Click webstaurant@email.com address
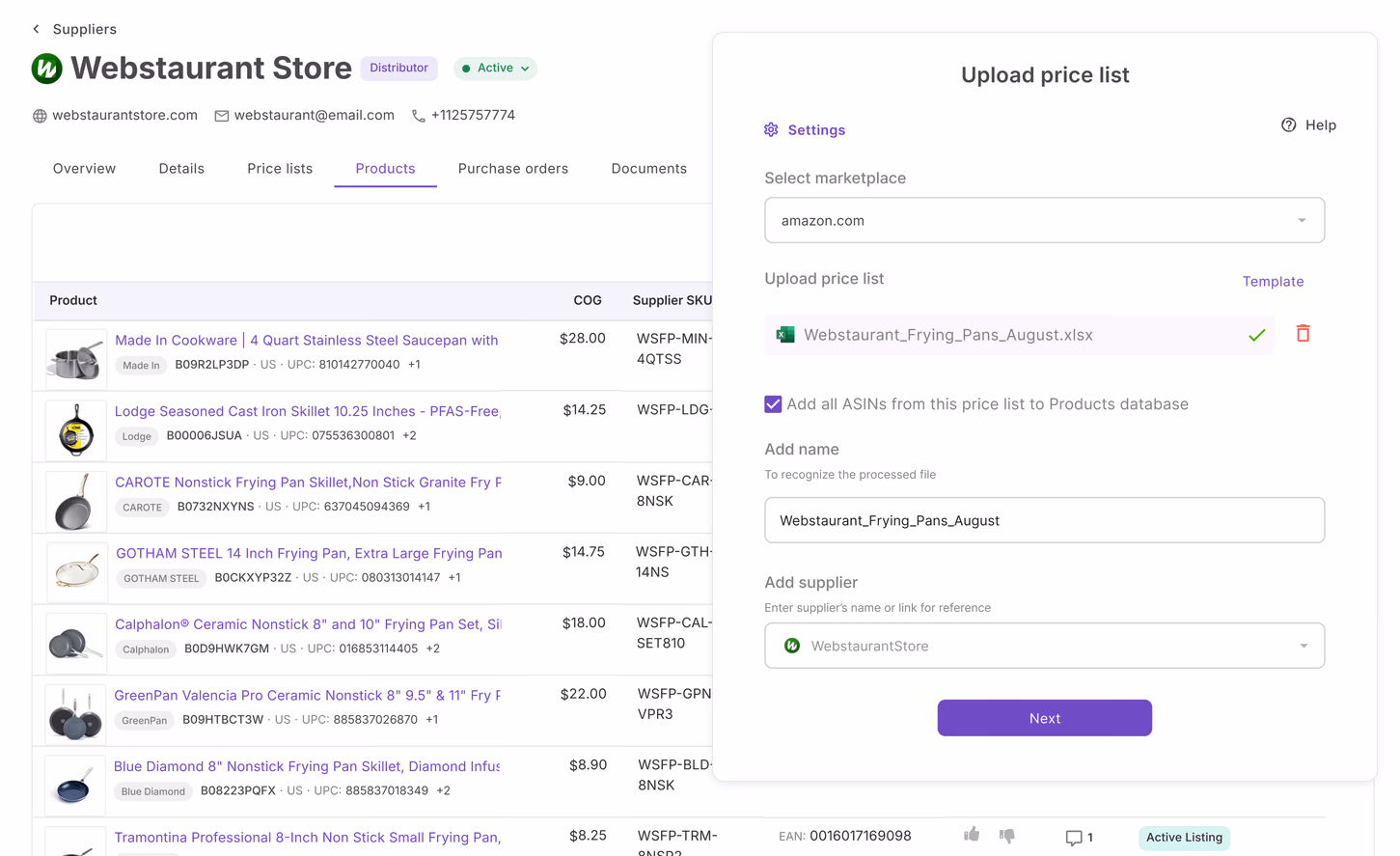1400x856 pixels. 314,115
